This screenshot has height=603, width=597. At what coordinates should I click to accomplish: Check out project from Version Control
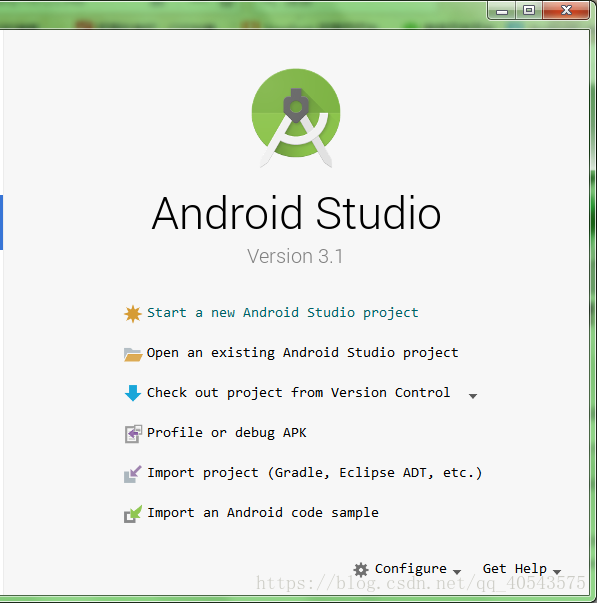click(298, 393)
